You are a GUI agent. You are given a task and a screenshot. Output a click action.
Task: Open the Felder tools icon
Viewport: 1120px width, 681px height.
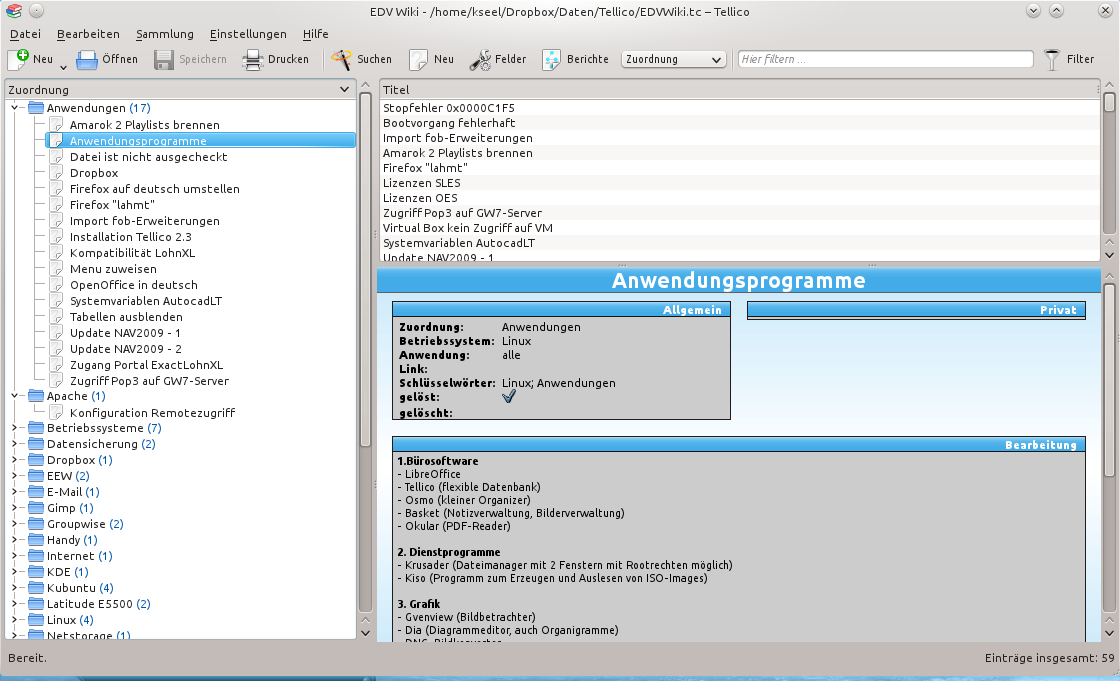coord(480,60)
